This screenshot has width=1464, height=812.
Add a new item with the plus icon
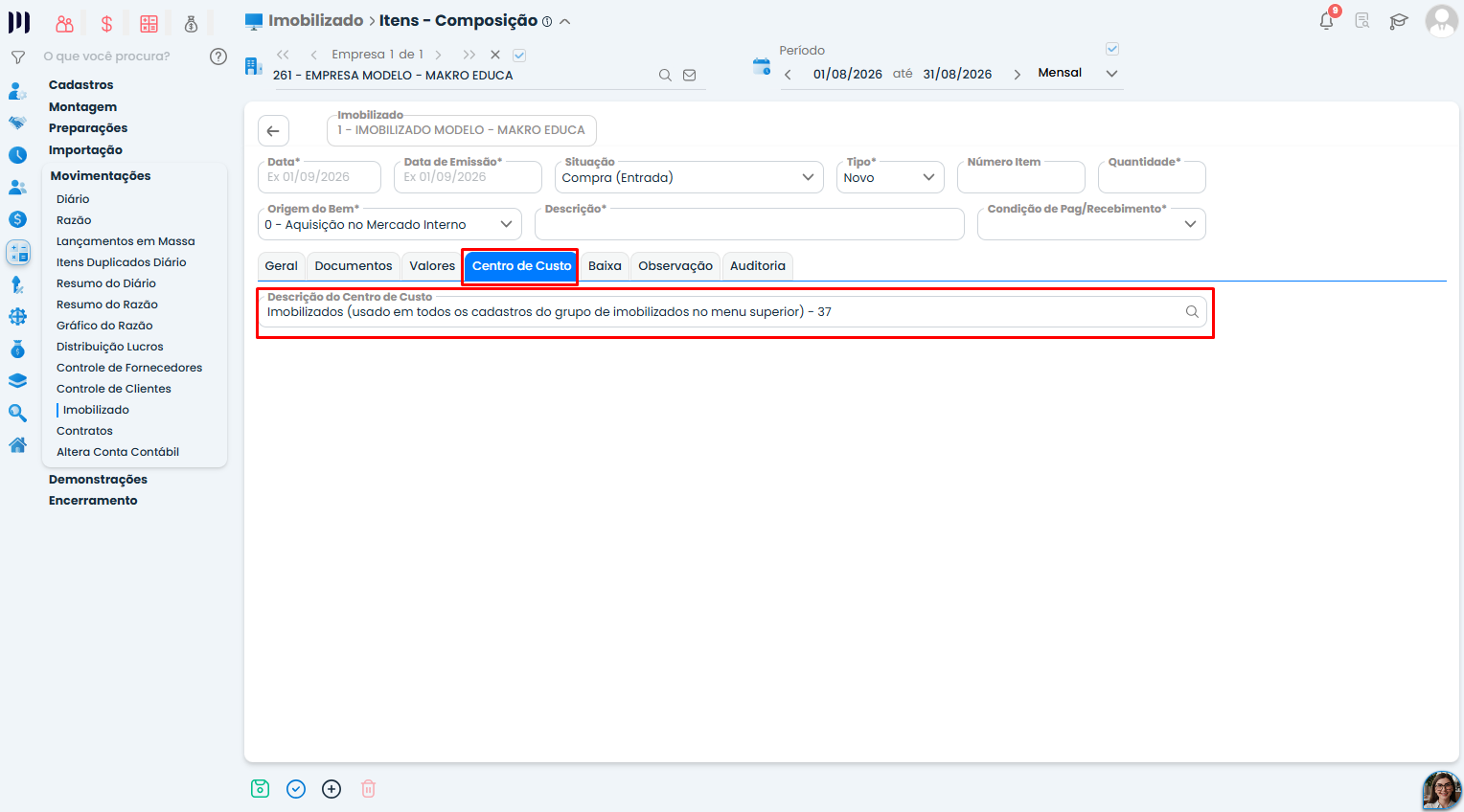click(332, 789)
